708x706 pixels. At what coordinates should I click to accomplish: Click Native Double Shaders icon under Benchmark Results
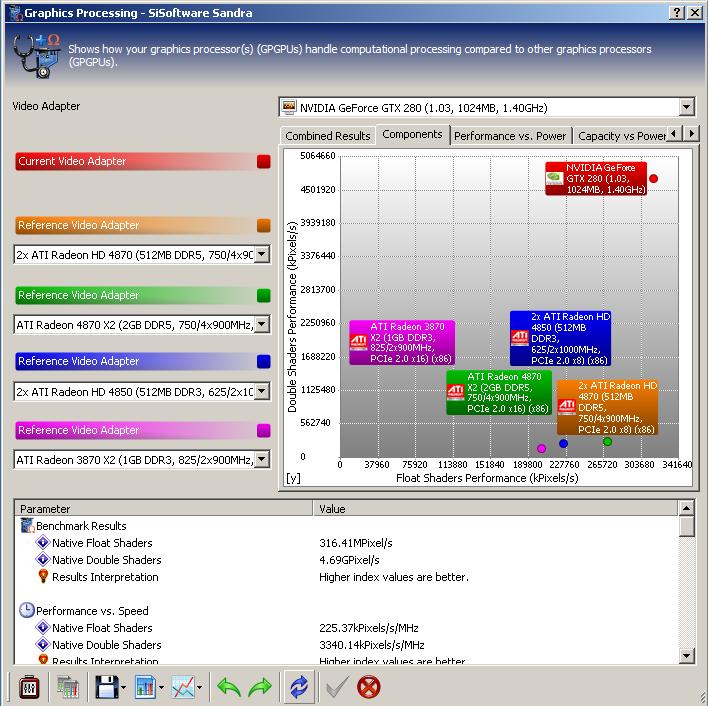[42, 560]
